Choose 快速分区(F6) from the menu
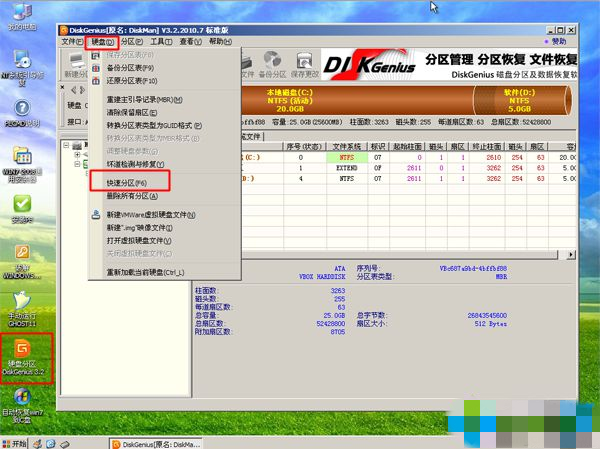 click(x=126, y=183)
